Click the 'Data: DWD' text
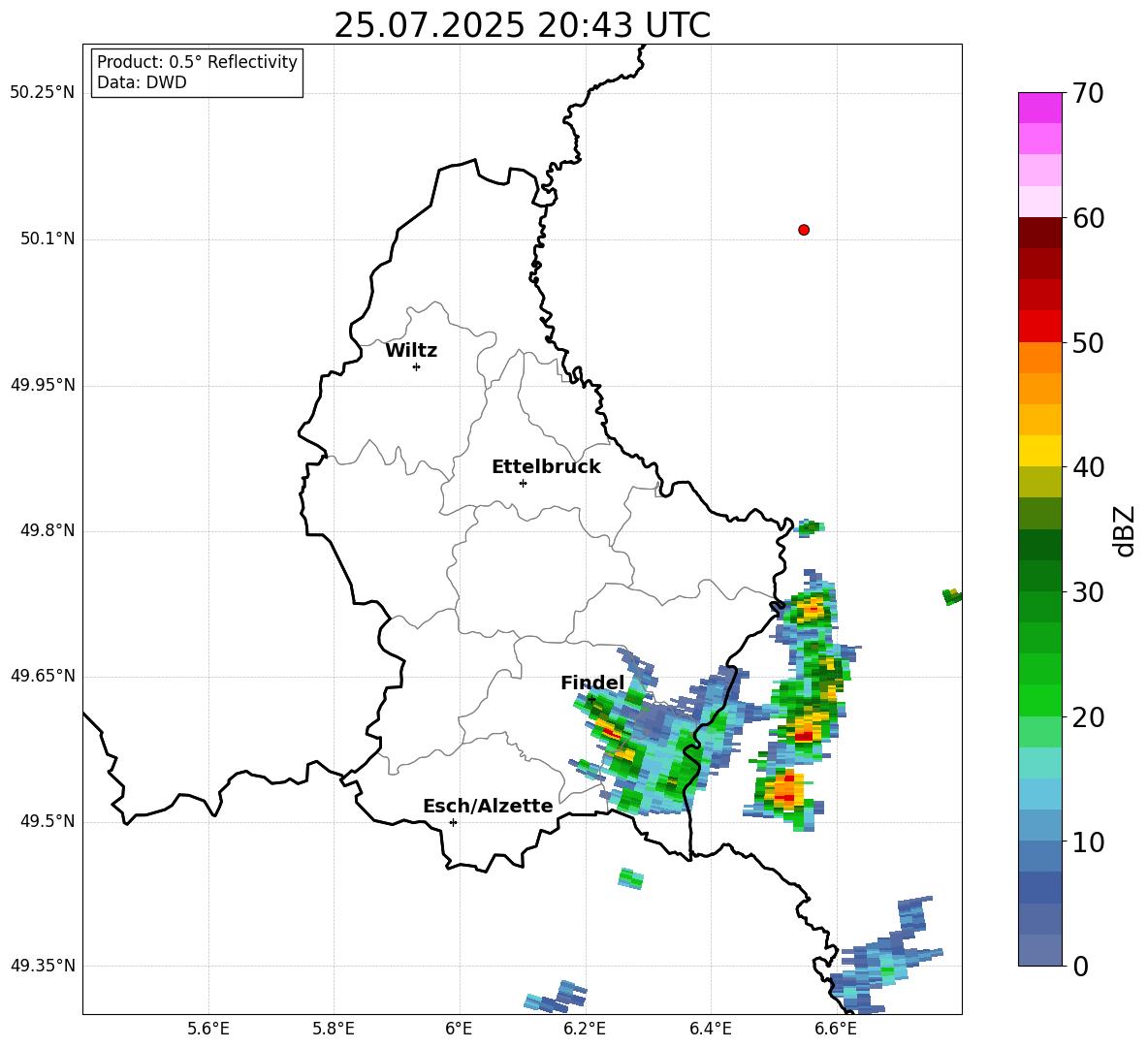This screenshot has height=1048, width=1148. pos(142,82)
